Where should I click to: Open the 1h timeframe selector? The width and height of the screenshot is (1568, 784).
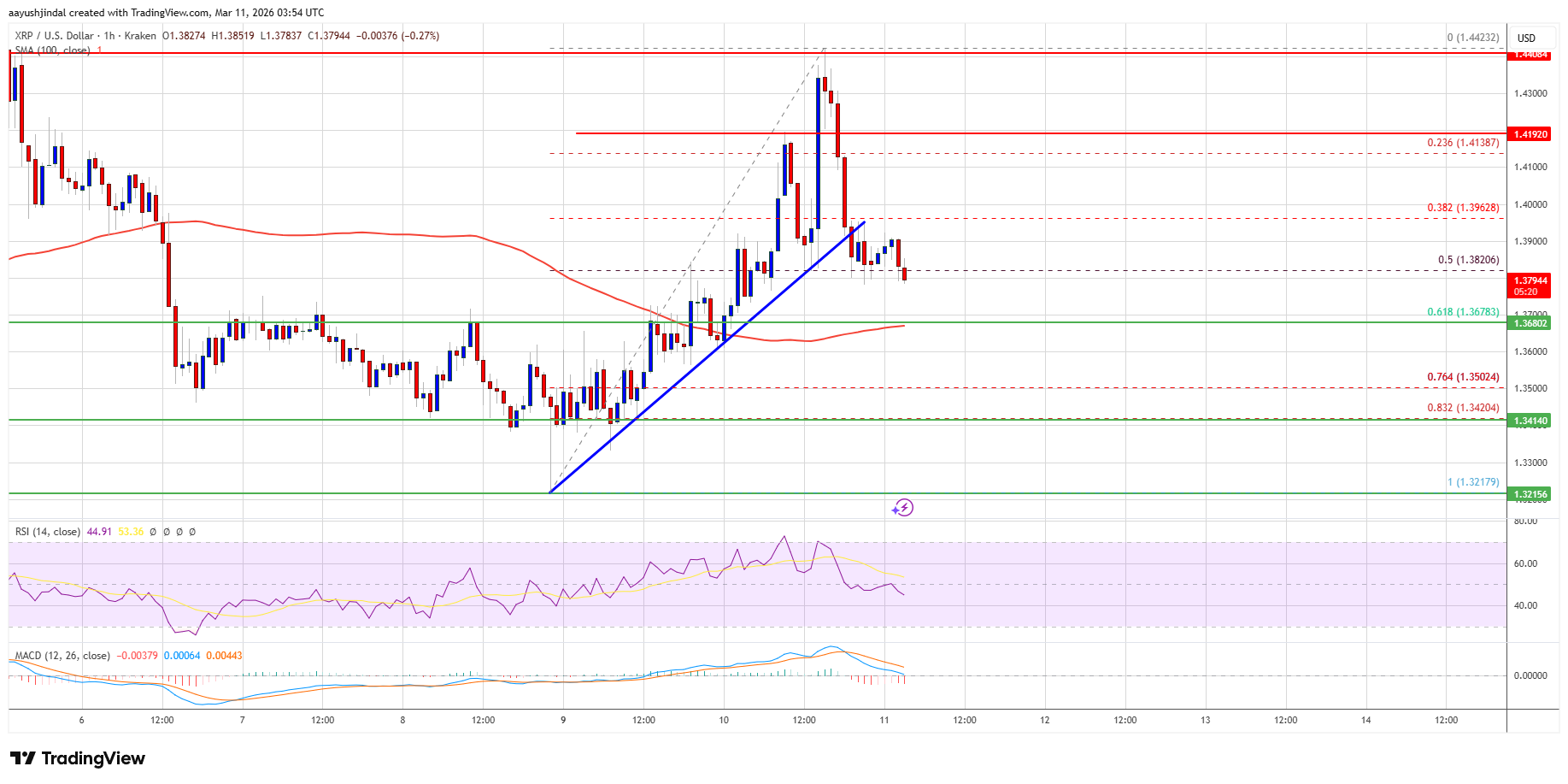coord(109,36)
